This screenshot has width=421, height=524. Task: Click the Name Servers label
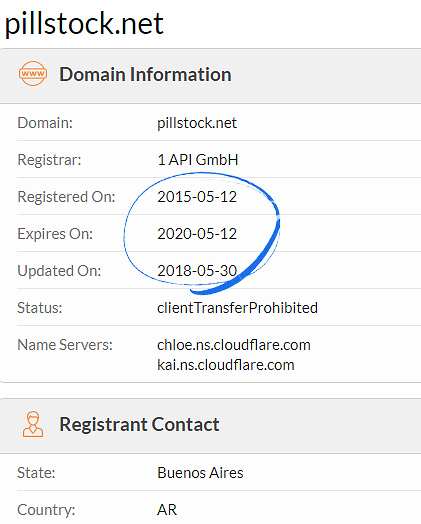coord(65,345)
